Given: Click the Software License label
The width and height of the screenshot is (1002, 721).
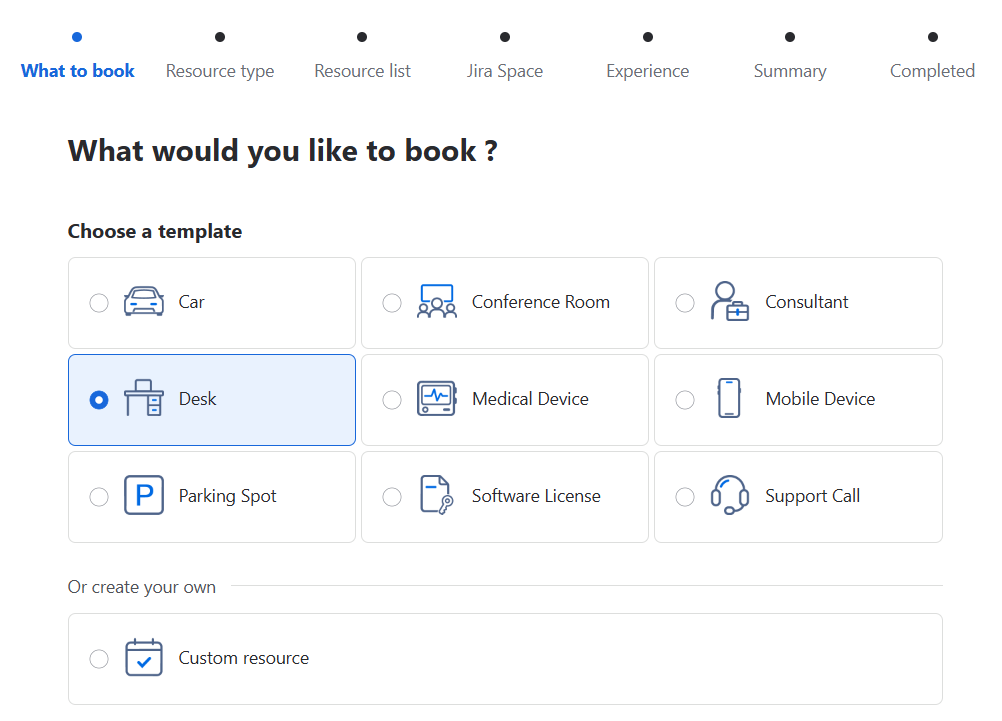Looking at the screenshot, I should pyautogui.click(x=536, y=496).
